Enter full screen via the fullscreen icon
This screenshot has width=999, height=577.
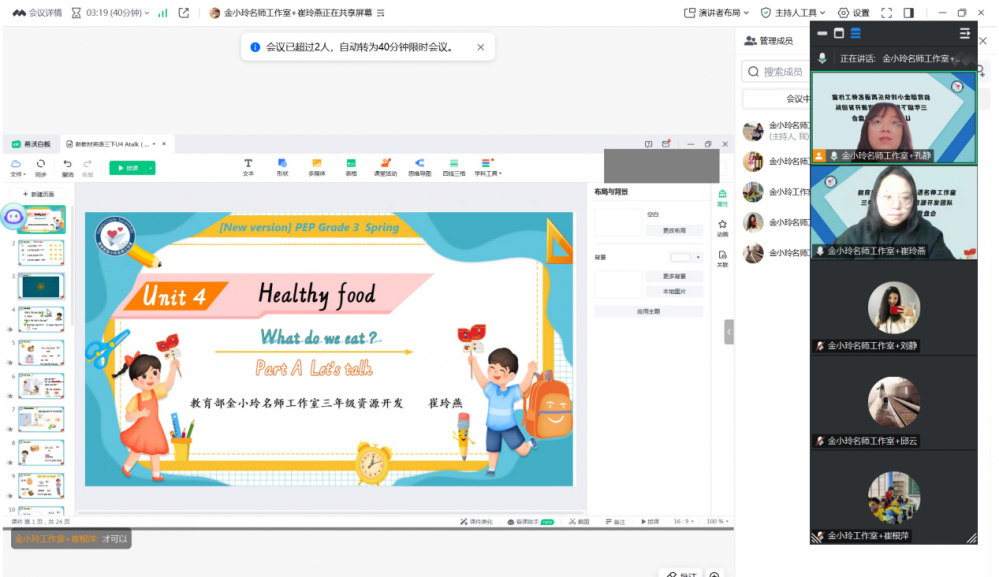[x=887, y=13]
